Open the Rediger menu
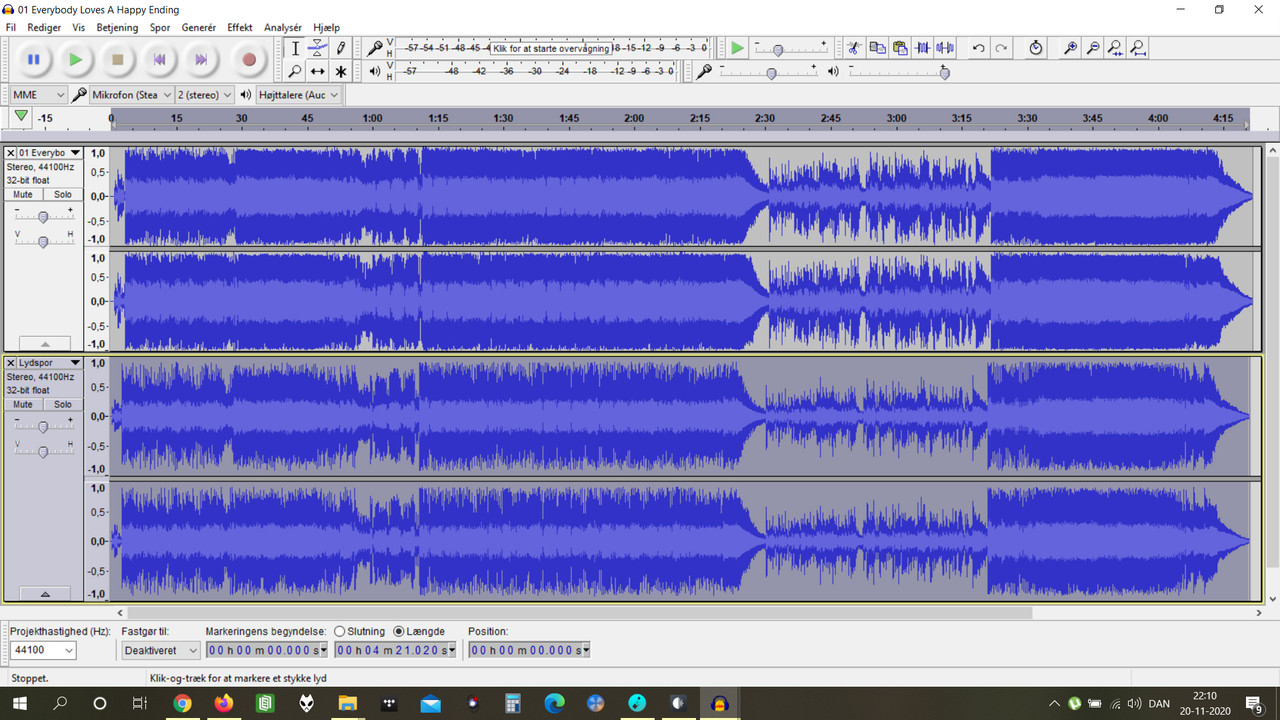Screen dimensions: 1280x720 (x=44, y=27)
